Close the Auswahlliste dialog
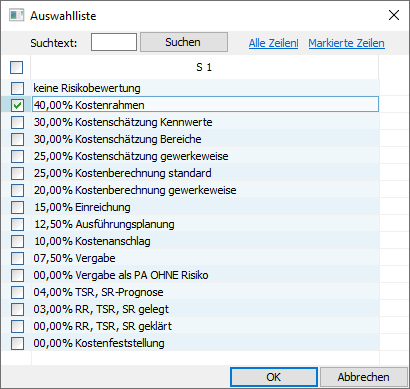The width and height of the screenshot is (410, 389). (x=394, y=15)
